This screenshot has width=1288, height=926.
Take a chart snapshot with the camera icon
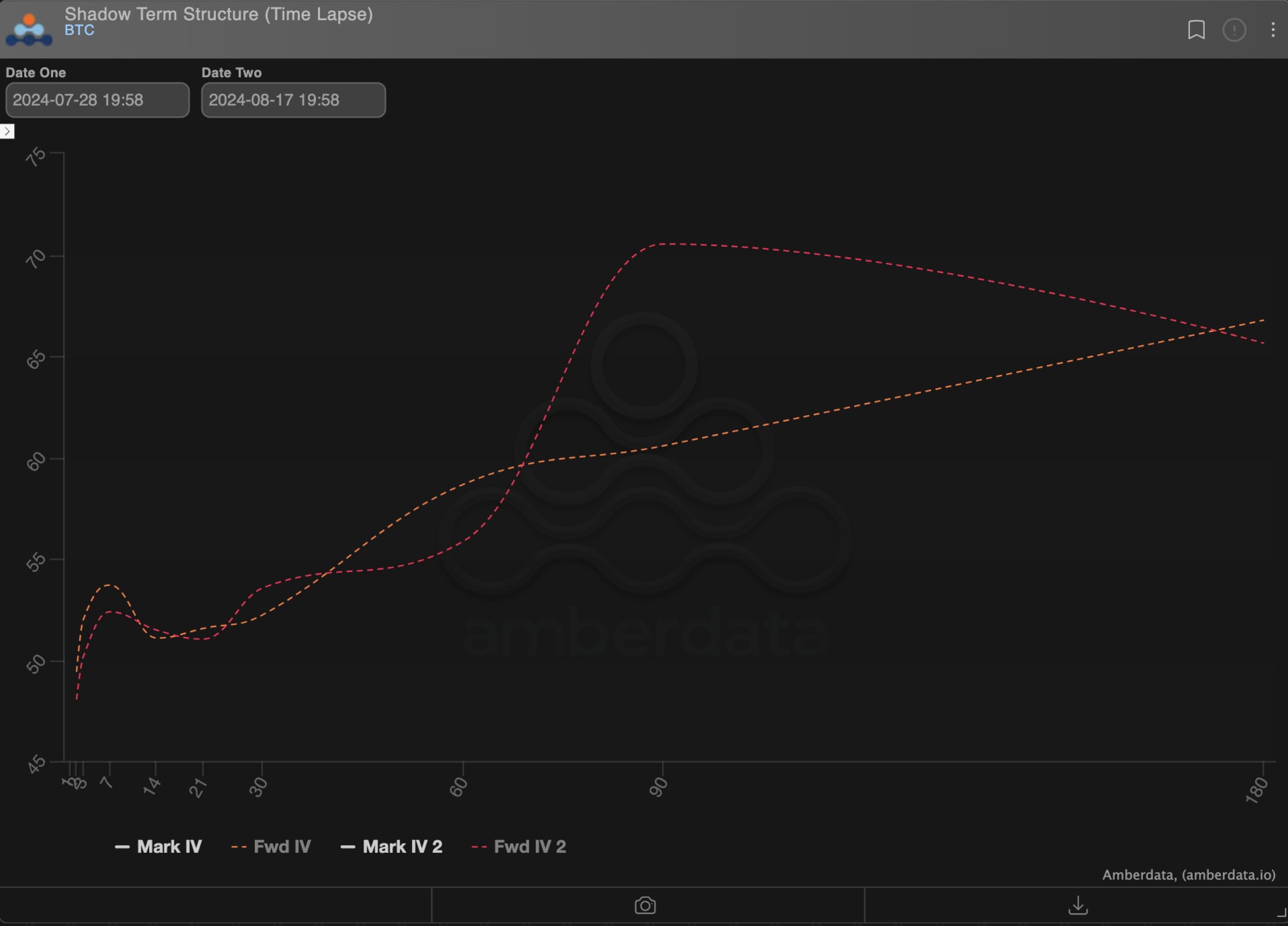[x=645, y=905]
